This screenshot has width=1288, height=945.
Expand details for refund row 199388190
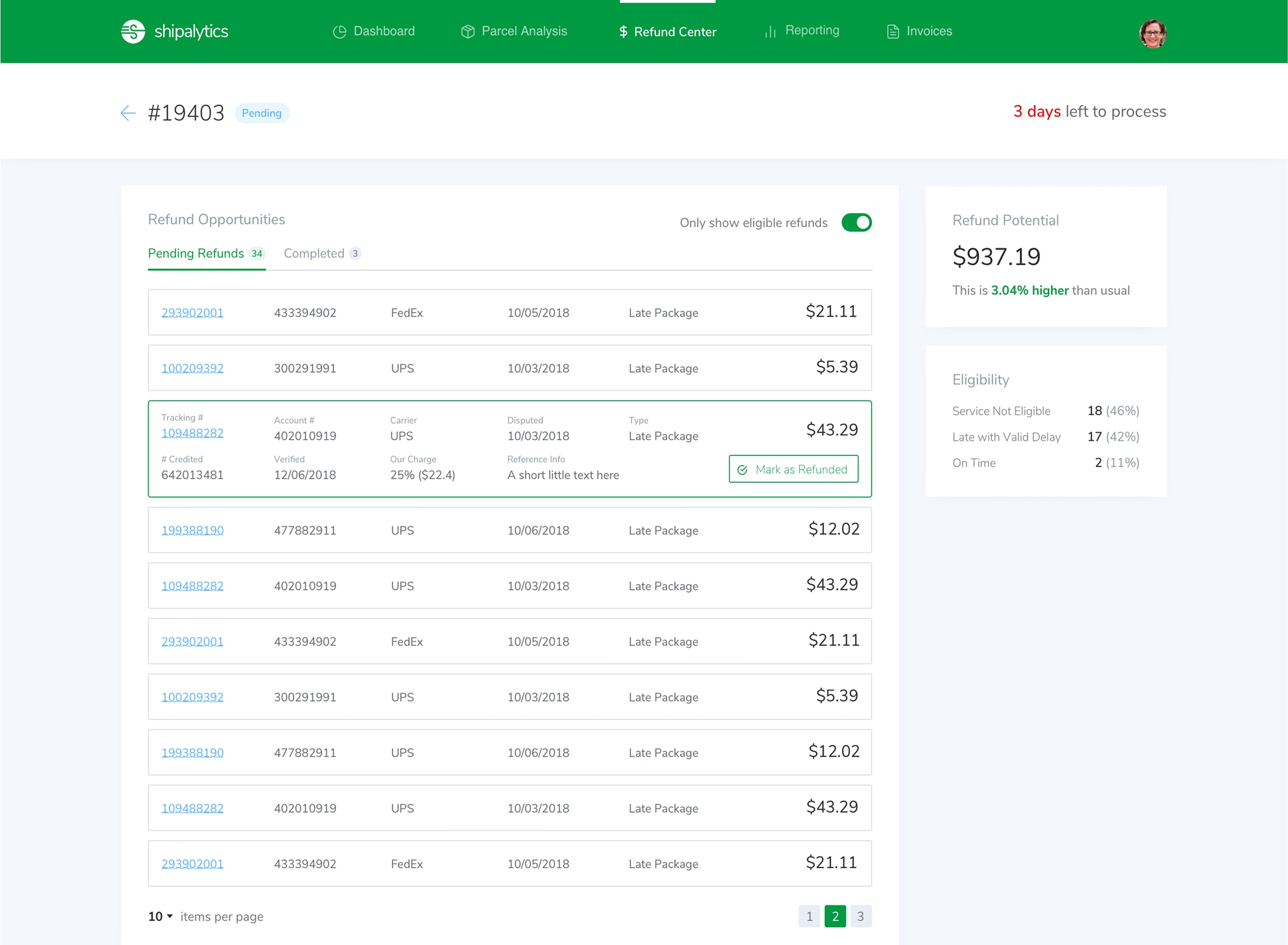pos(510,530)
